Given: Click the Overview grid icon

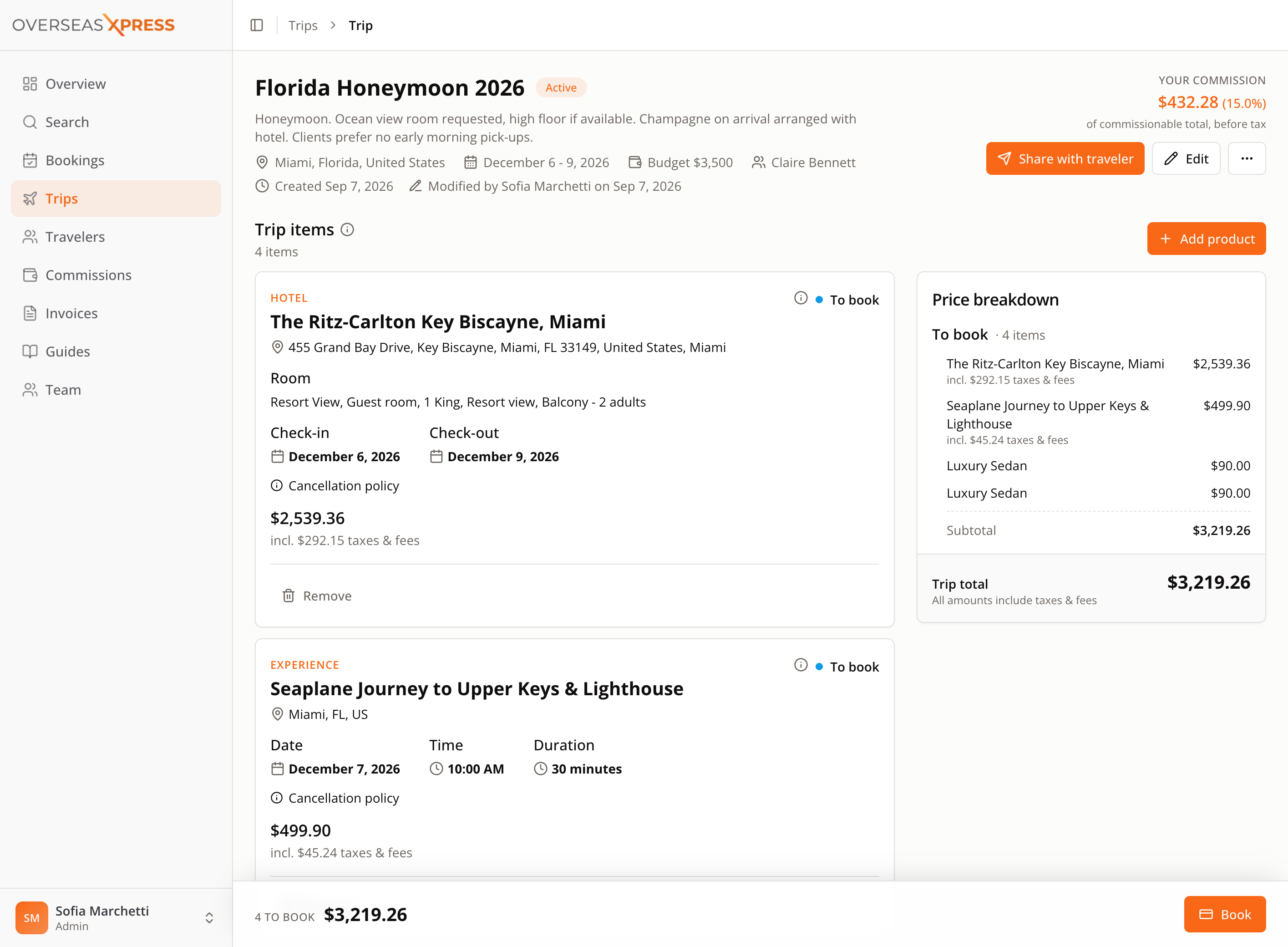Looking at the screenshot, I should tap(30, 84).
